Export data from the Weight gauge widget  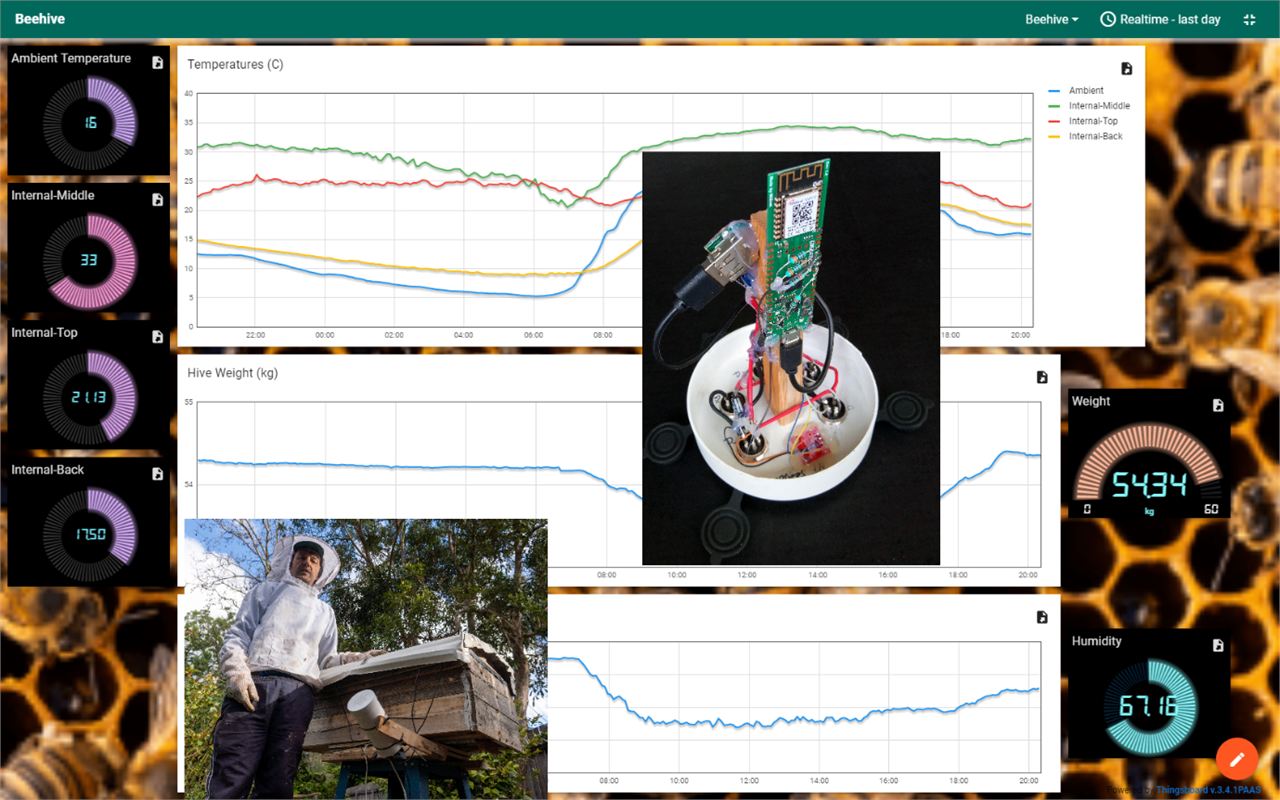[1218, 405]
